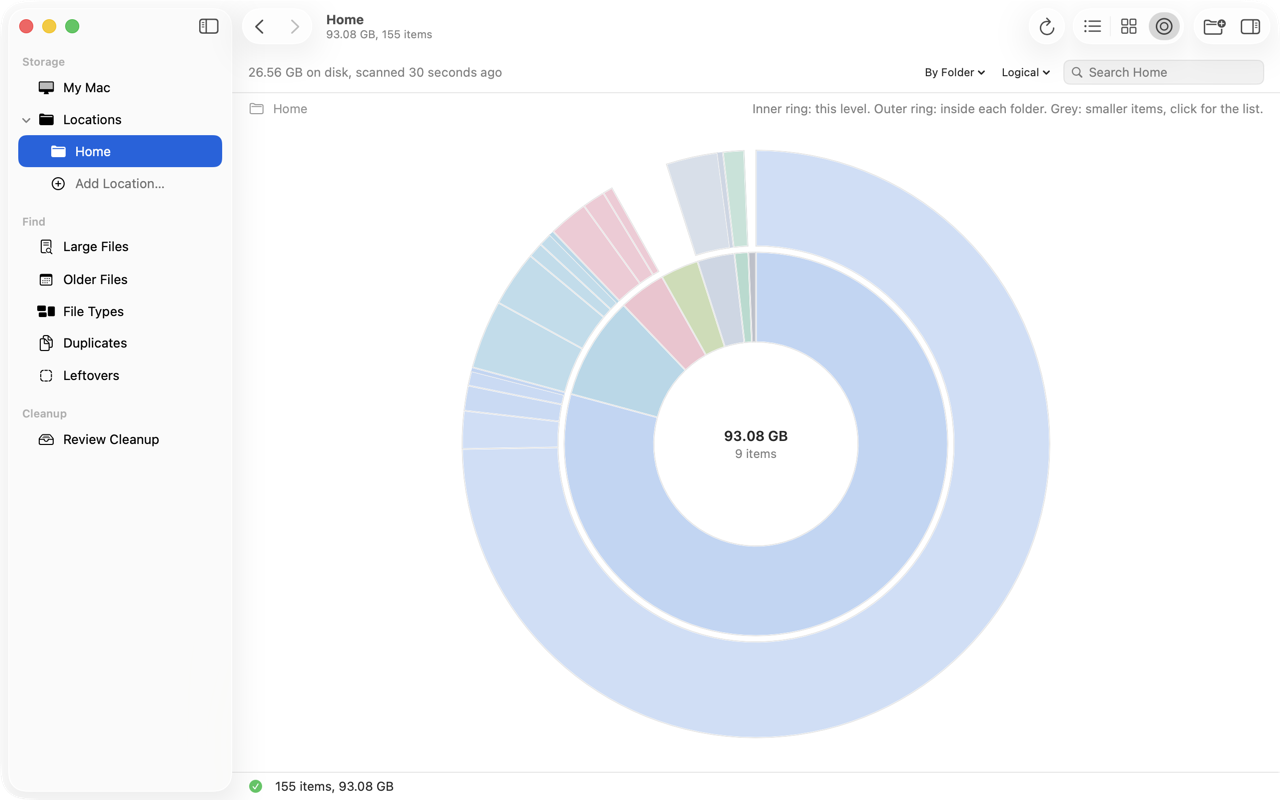Open Duplicates finder
The image size is (1280, 800).
[x=120, y=343]
